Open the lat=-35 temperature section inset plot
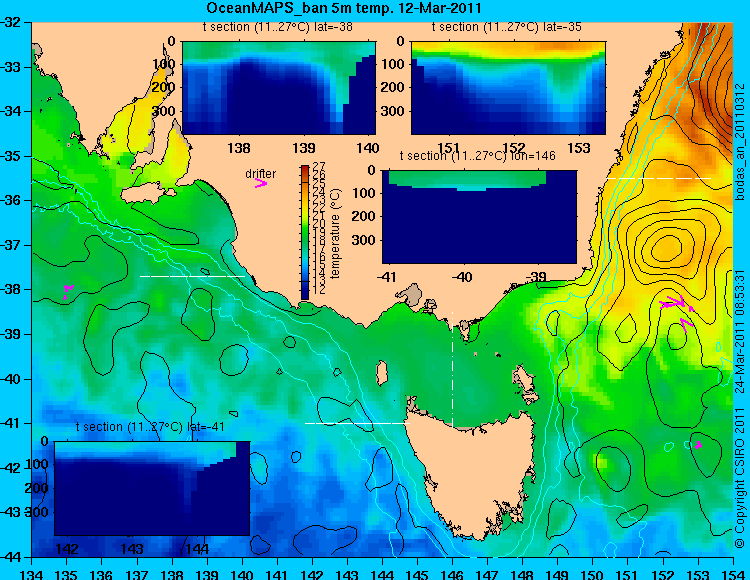 click(508, 88)
